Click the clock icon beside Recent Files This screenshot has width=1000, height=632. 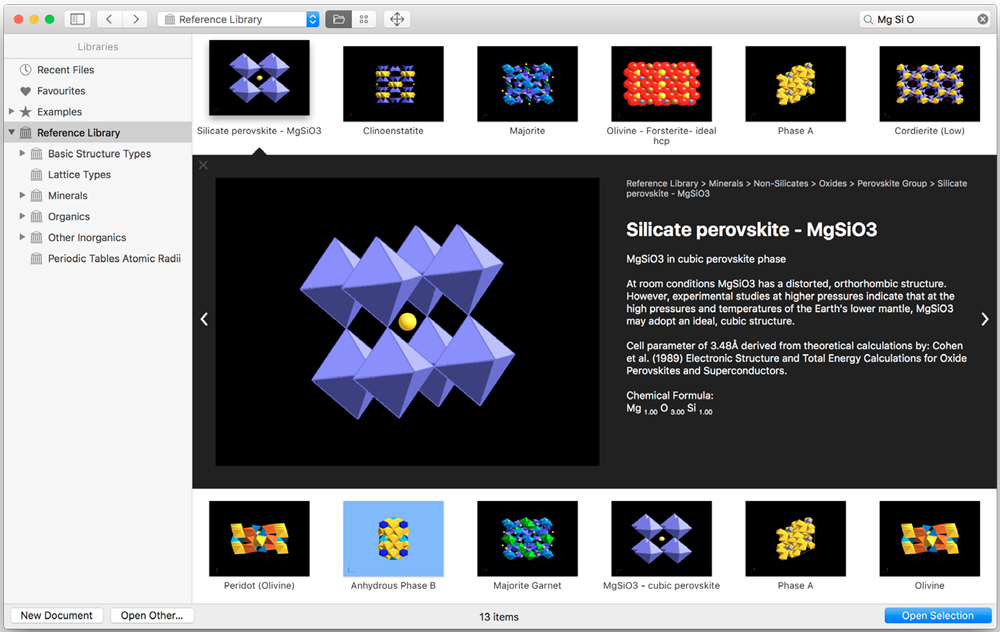tap(26, 70)
